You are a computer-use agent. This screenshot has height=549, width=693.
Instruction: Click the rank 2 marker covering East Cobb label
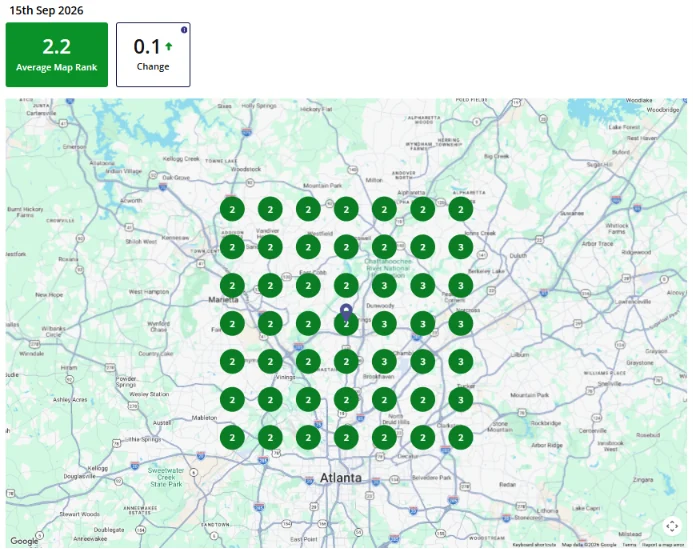pos(308,286)
